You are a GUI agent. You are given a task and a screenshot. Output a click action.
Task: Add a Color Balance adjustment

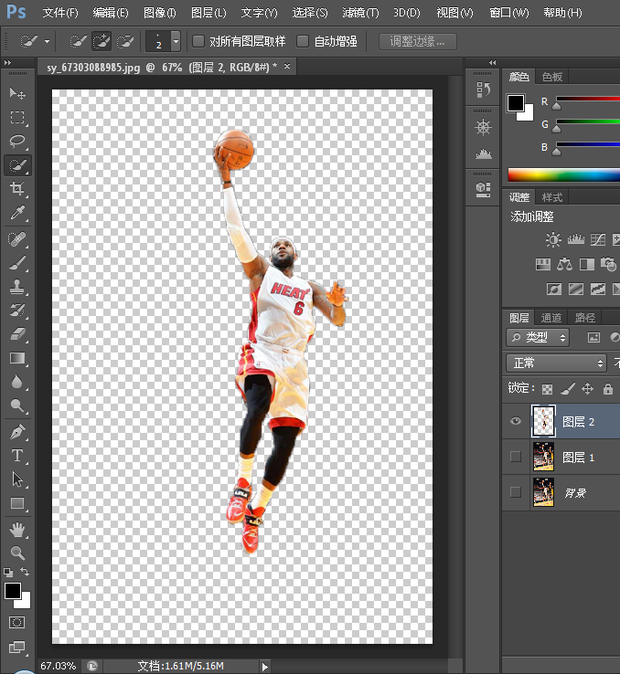coord(565,264)
